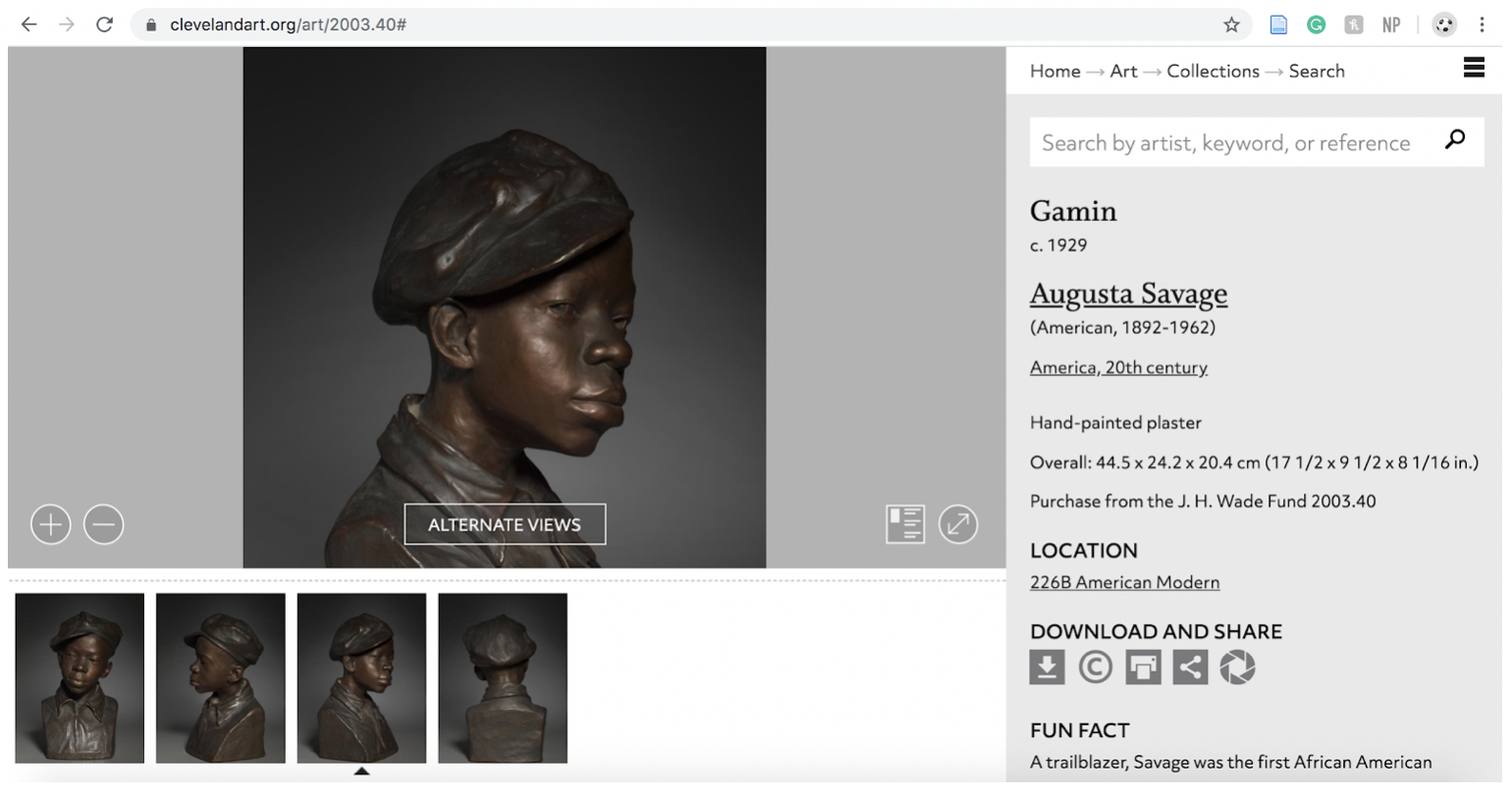Open the 226B American Modern location link
The height and width of the screenshot is (795, 1512).
pos(1124,582)
